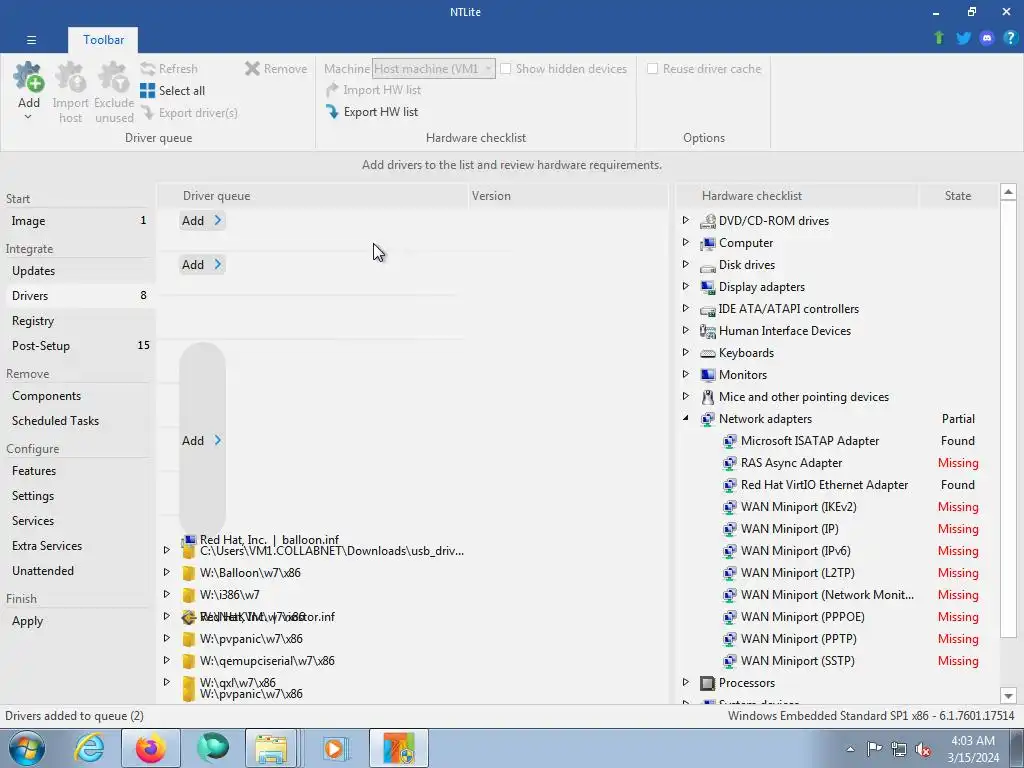Expand the Processors node
The width and height of the screenshot is (1024, 768).
click(686, 682)
